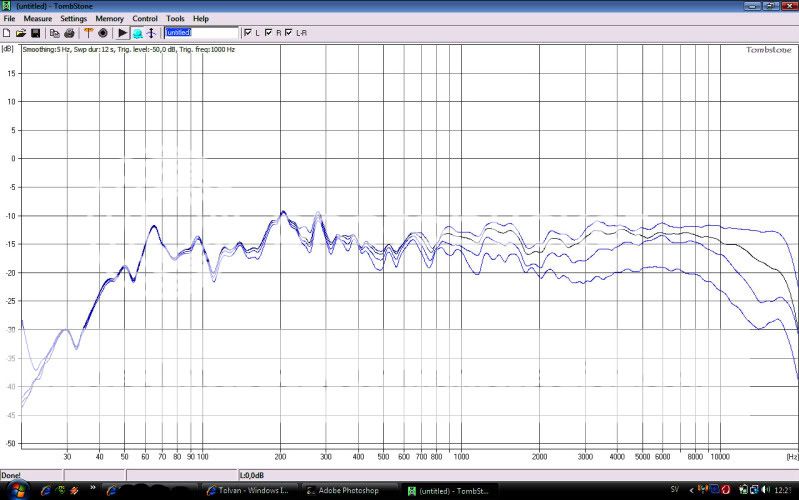Save using the floppy disk icon

point(35,33)
